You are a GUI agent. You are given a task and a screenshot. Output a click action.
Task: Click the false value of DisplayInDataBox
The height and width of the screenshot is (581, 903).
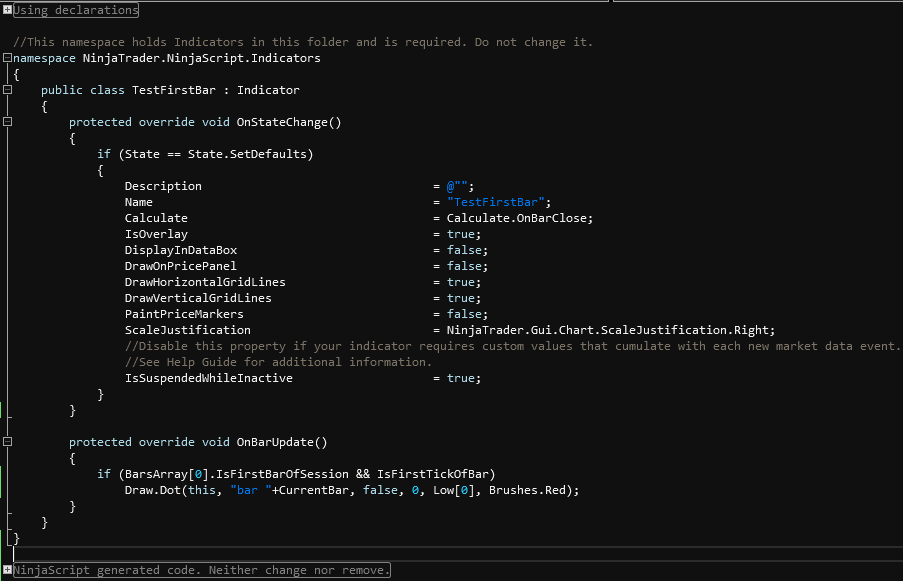(464, 250)
